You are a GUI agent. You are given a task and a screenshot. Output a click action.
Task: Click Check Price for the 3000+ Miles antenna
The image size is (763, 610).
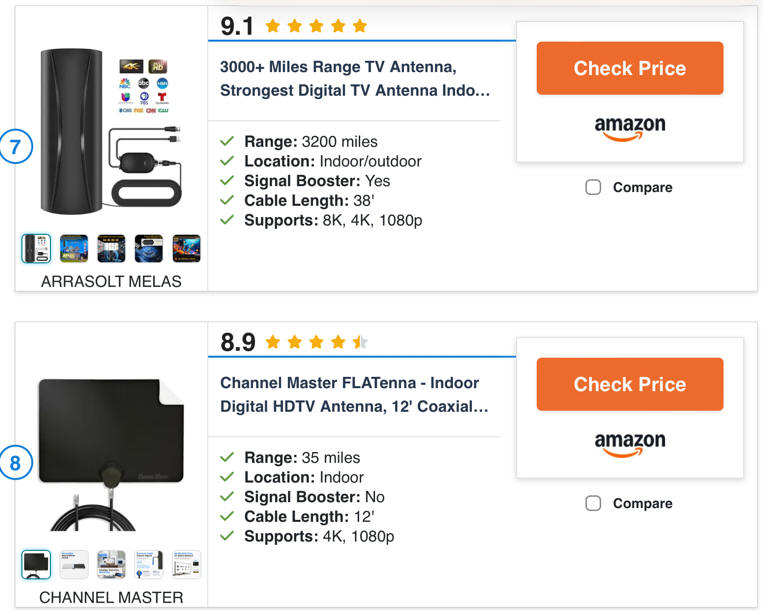click(629, 68)
